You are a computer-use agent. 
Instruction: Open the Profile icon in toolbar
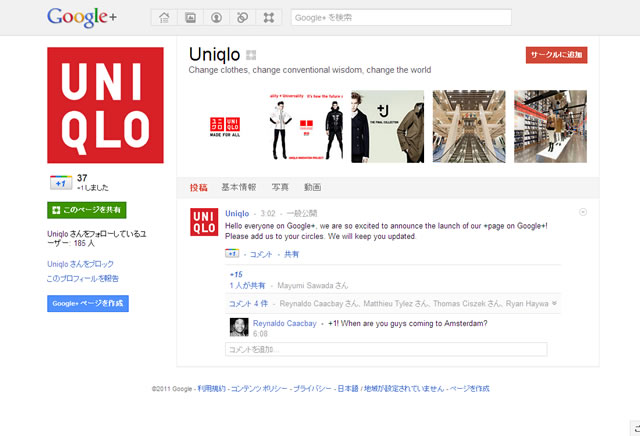click(216, 18)
